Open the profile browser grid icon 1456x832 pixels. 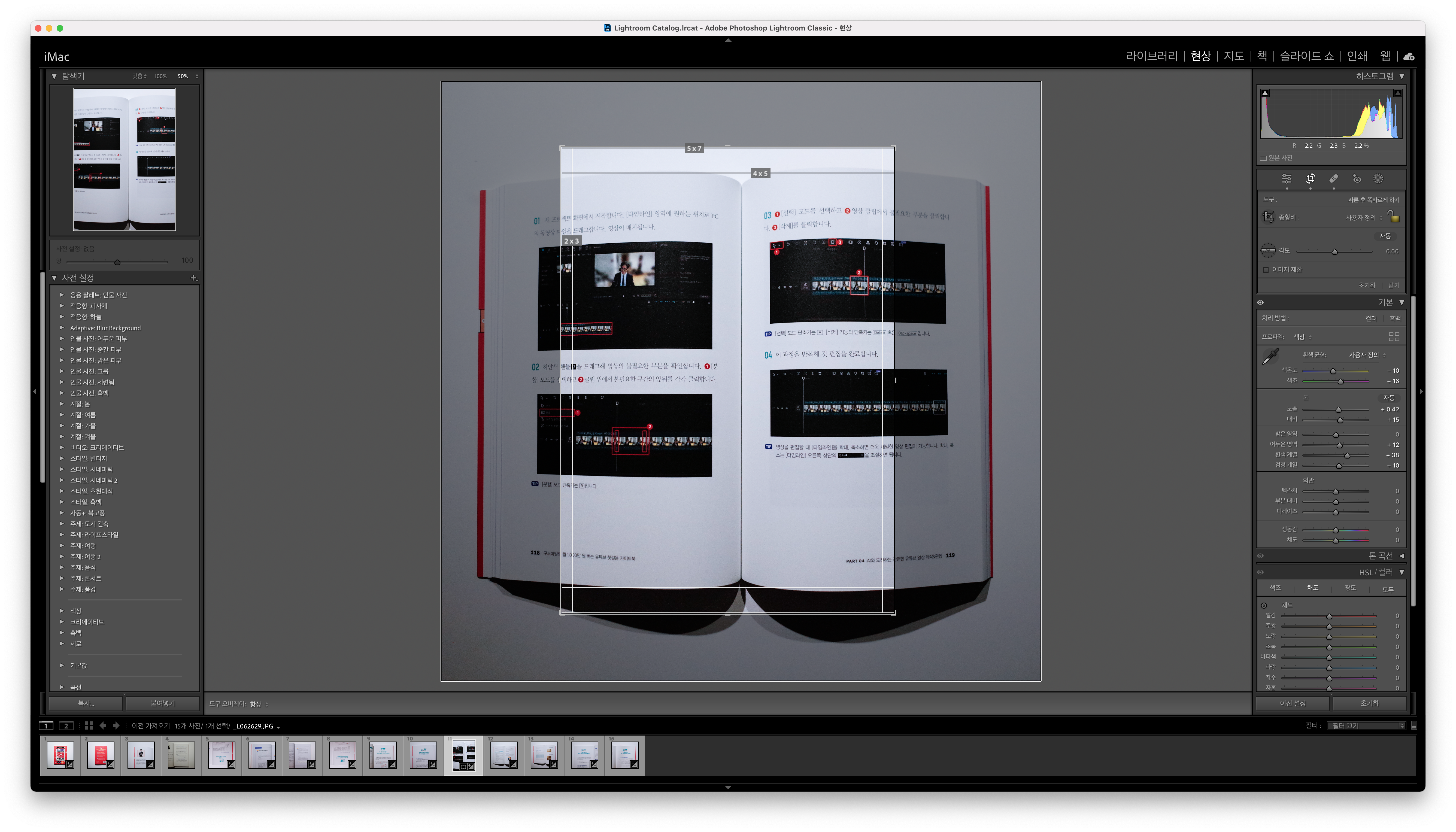[x=1394, y=336]
